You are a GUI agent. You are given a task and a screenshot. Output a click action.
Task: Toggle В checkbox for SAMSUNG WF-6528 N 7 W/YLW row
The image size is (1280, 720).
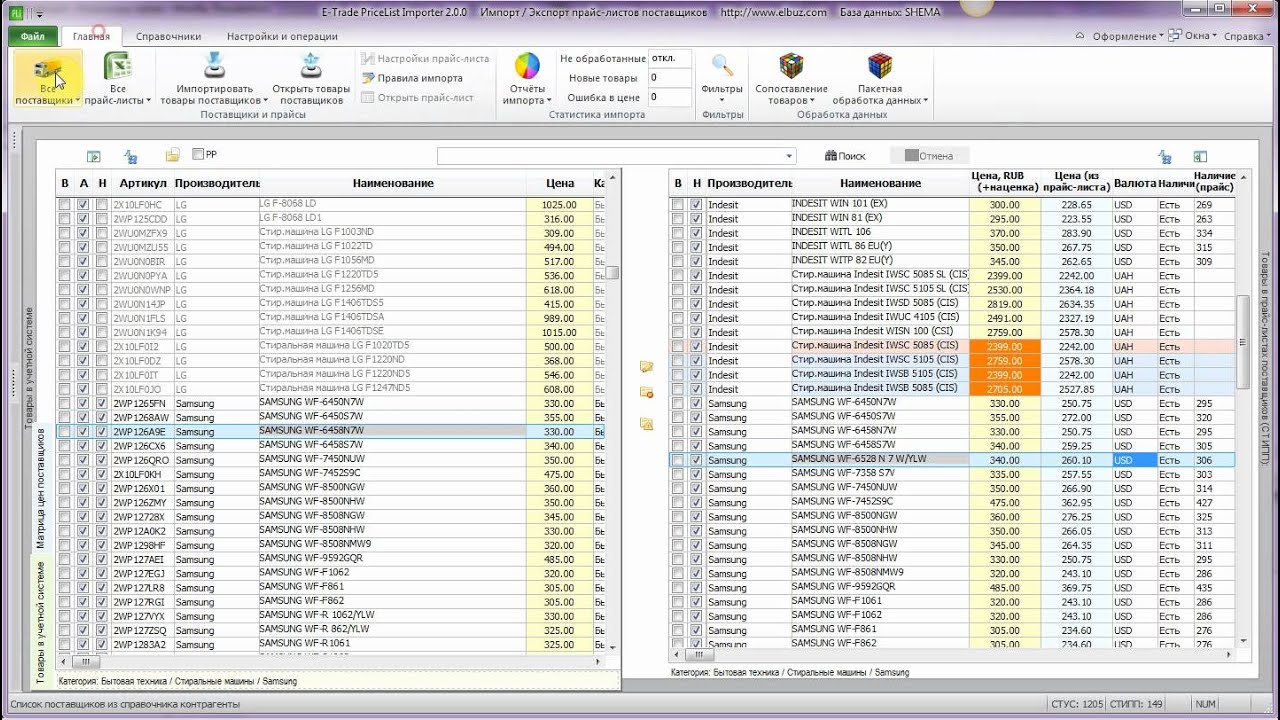677,460
